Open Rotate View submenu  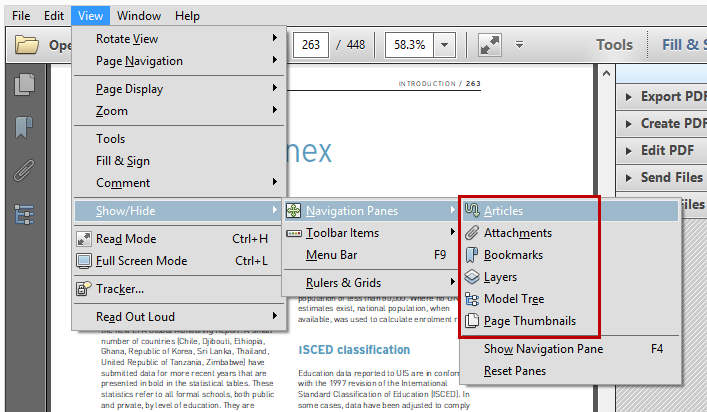tap(179, 39)
